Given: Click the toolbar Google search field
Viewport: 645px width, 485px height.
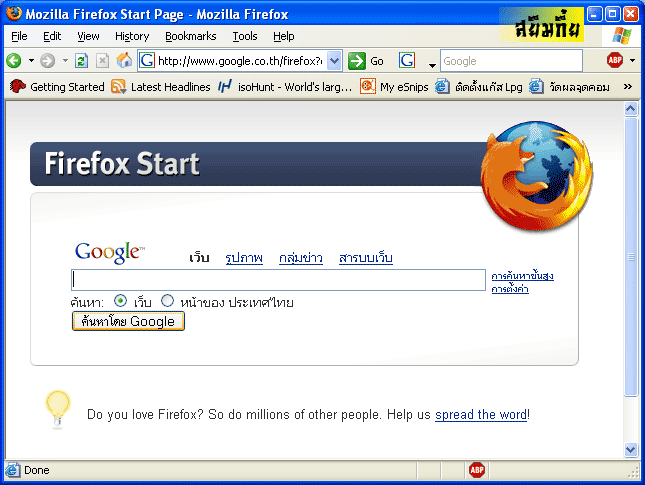Looking at the screenshot, I should [511, 61].
